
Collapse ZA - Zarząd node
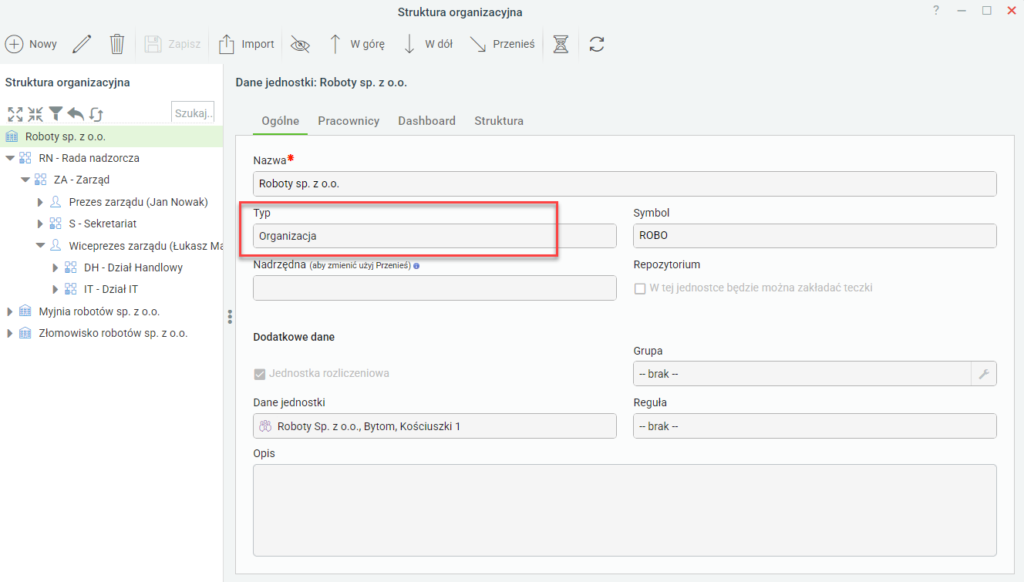click(x=25, y=180)
